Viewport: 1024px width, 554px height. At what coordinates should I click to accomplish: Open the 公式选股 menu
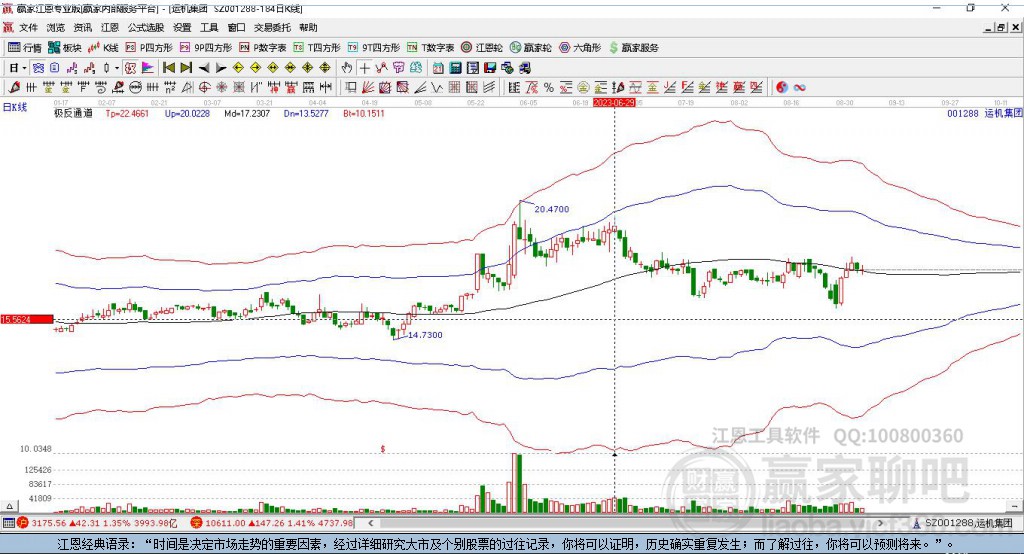146,27
